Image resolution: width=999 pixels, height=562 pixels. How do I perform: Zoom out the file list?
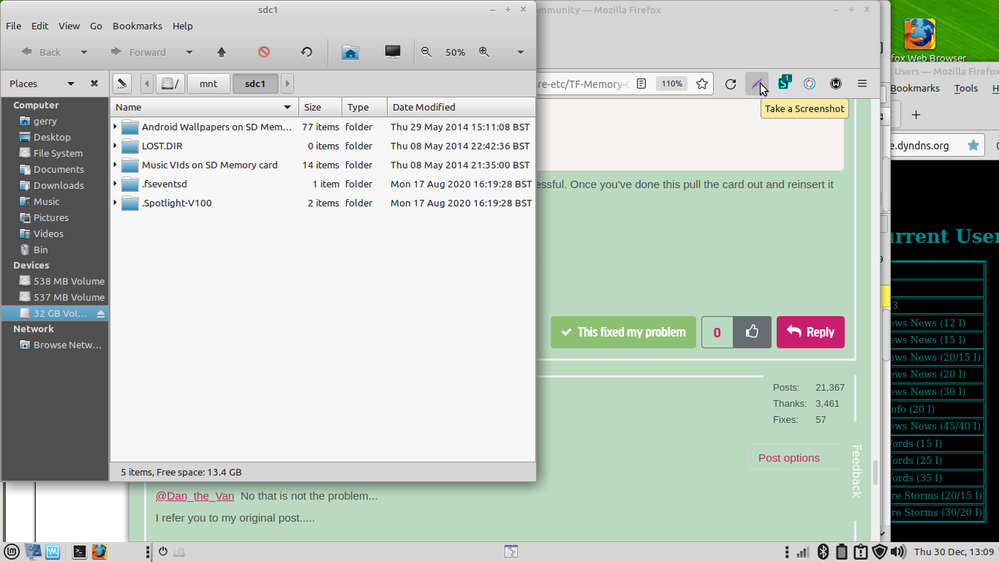tap(427, 52)
